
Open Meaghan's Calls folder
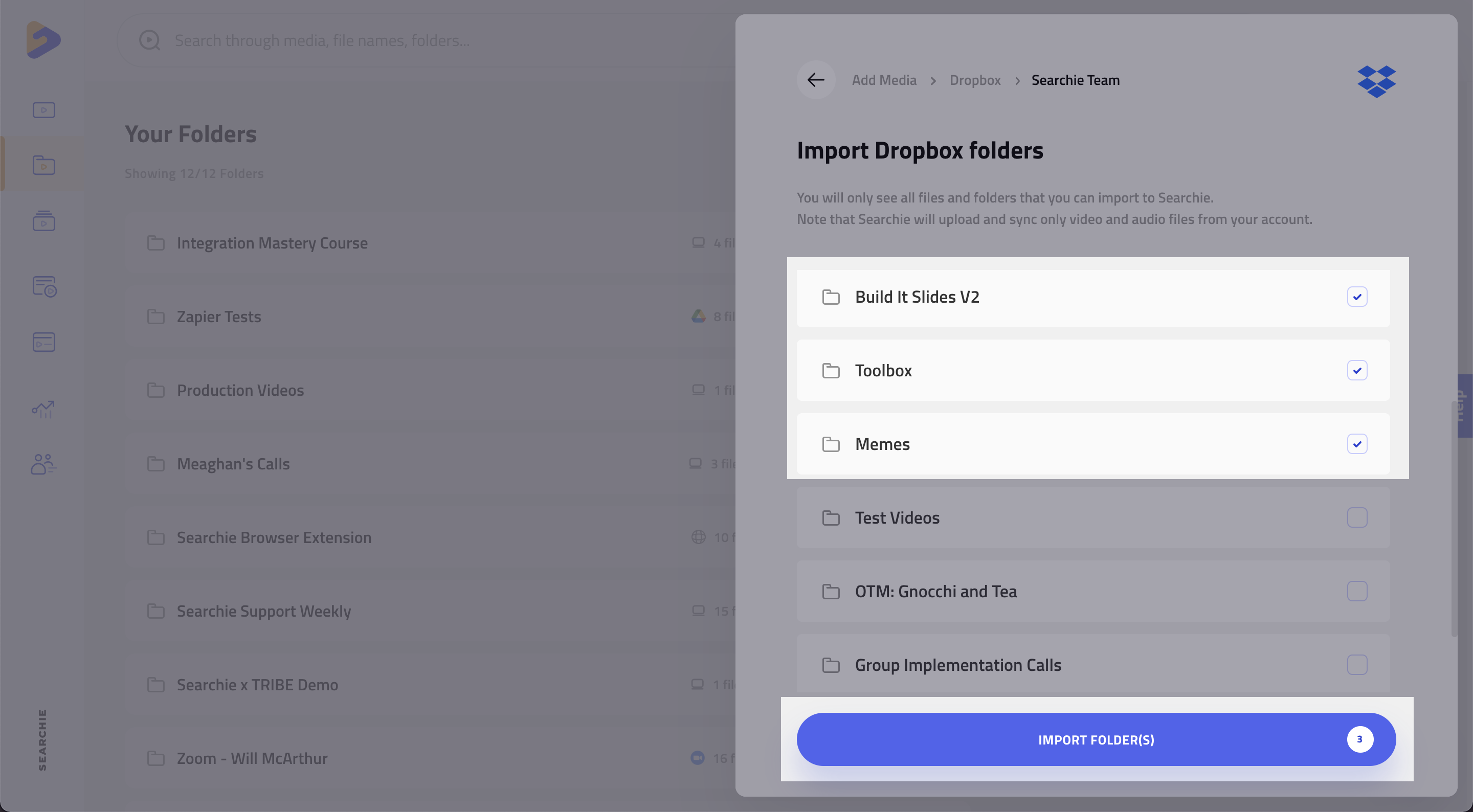[x=430, y=464]
